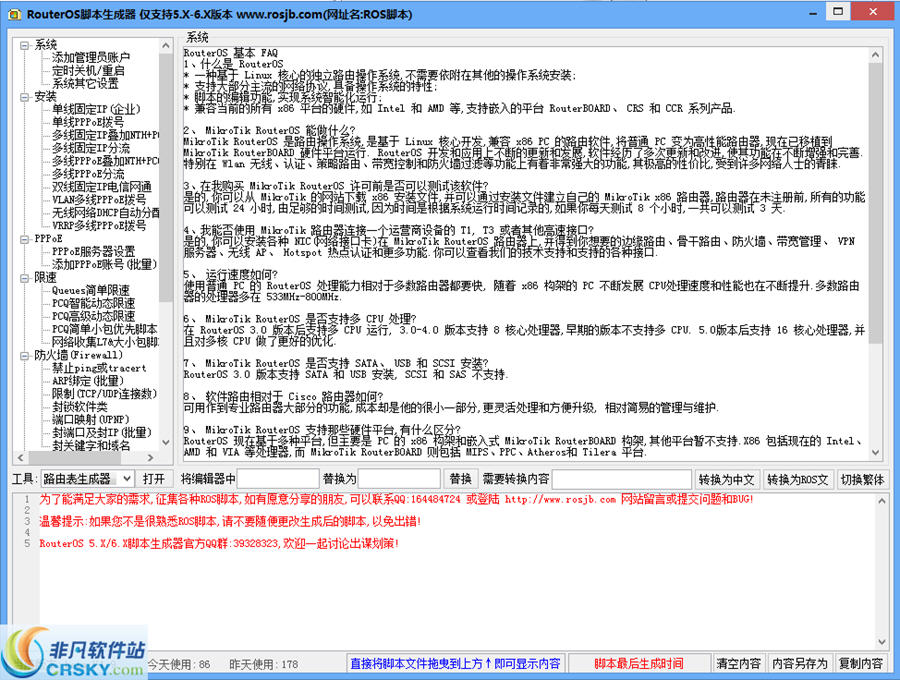Click the 替换 button
Viewport: 900px width, 680px height.
[x=460, y=479]
